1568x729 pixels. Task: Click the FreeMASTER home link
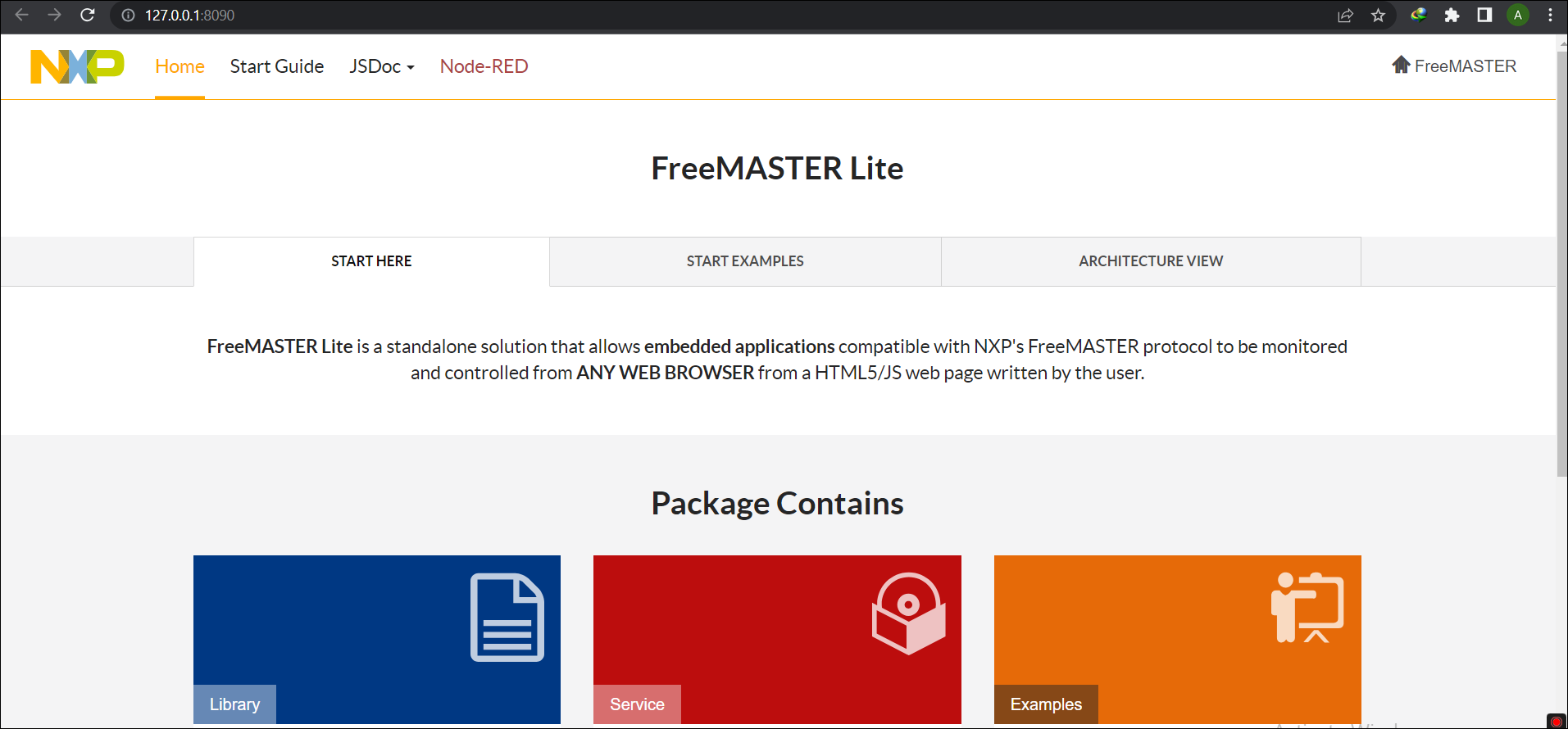(x=1454, y=66)
